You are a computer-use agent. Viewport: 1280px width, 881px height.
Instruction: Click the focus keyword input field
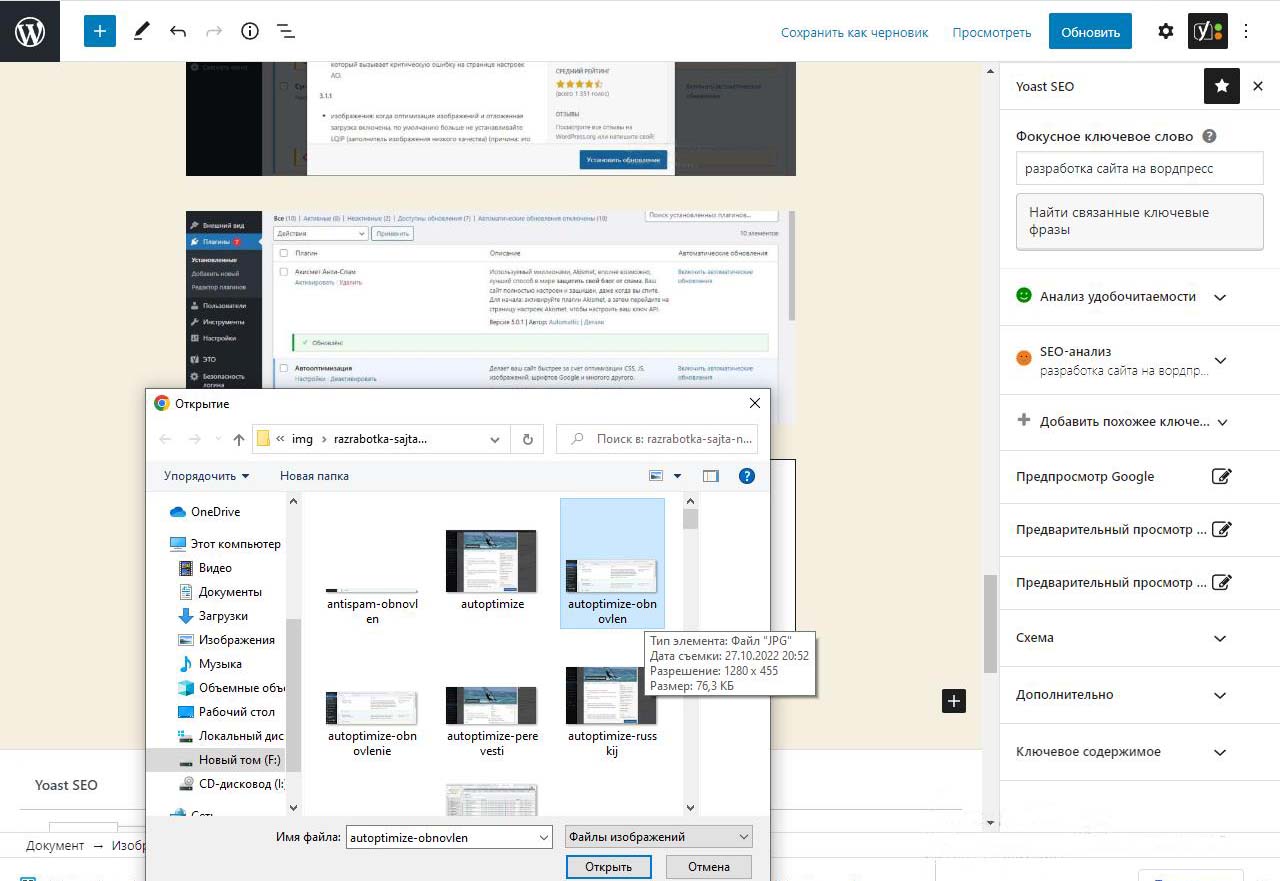[x=1139, y=169]
